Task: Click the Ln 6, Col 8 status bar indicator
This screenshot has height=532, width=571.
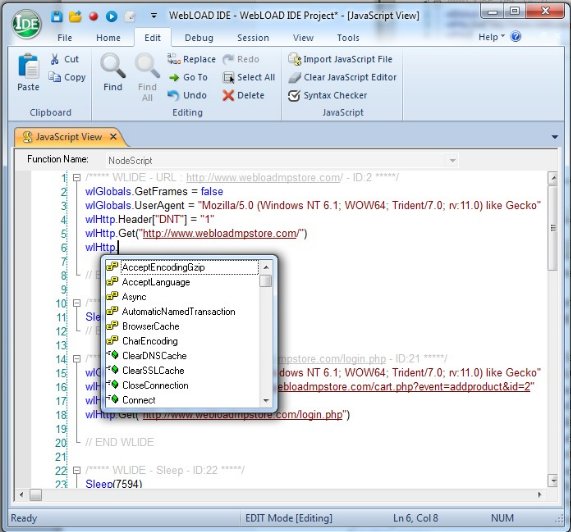Action: point(416,518)
